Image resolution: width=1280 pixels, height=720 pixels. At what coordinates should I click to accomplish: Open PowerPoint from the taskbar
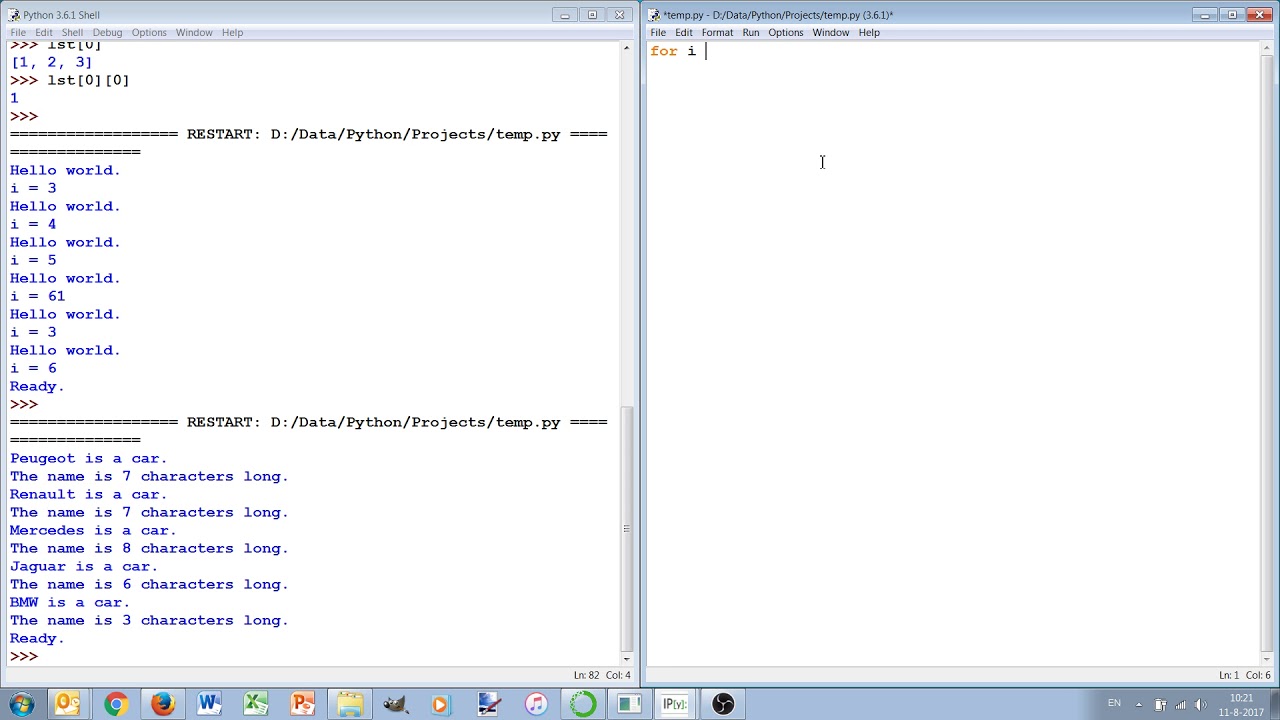(x=303, y=704)
